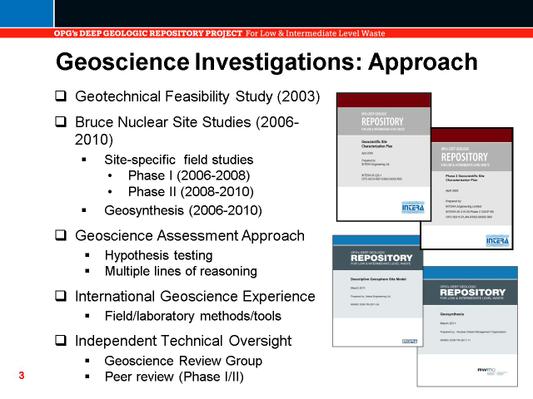Open the Geosynthesis report cover
Viewport: 533px width, 399px height.
tap(468, 327)
